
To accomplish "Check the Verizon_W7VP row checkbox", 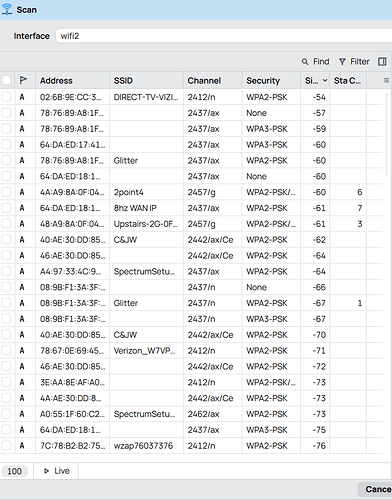I will [6, 351].
